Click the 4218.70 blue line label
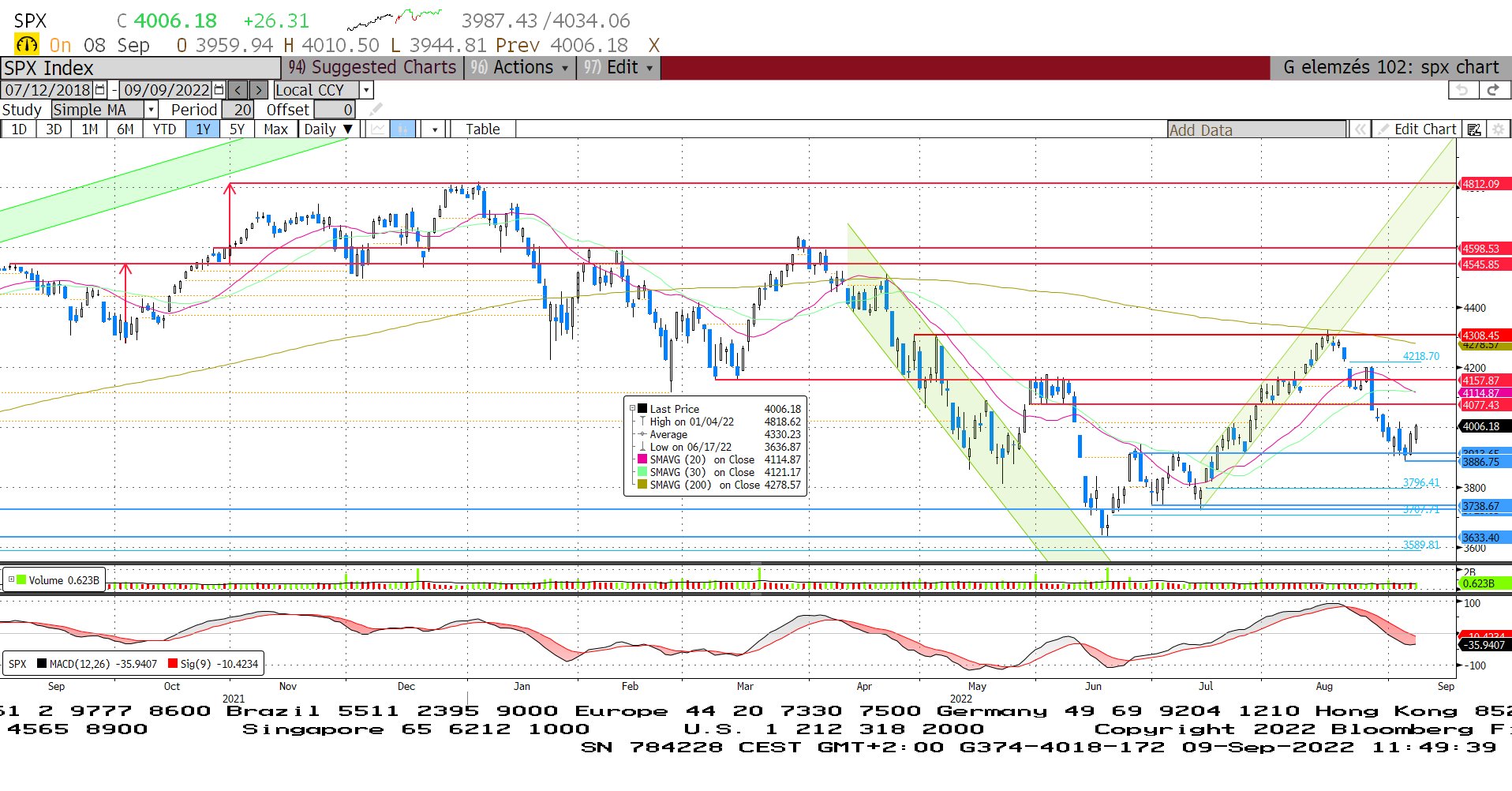 pyautogui.click(x=1420, y=356)
